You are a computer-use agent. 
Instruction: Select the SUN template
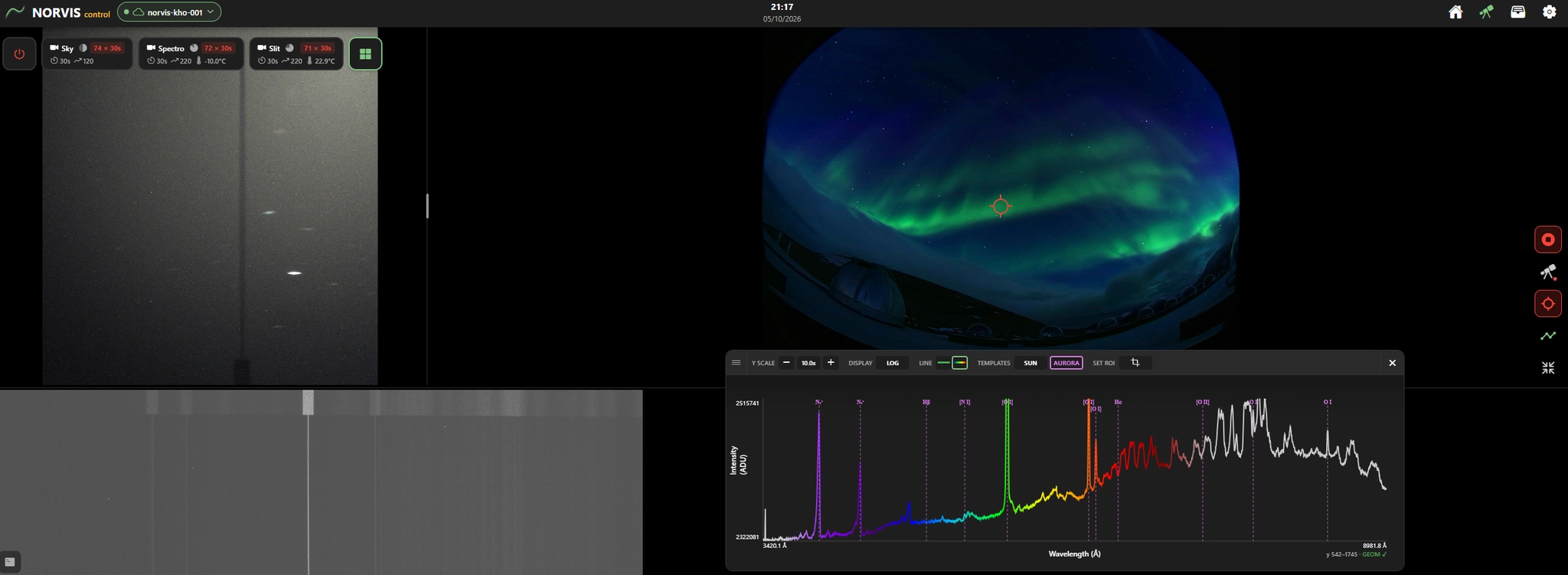point(1031,363)
